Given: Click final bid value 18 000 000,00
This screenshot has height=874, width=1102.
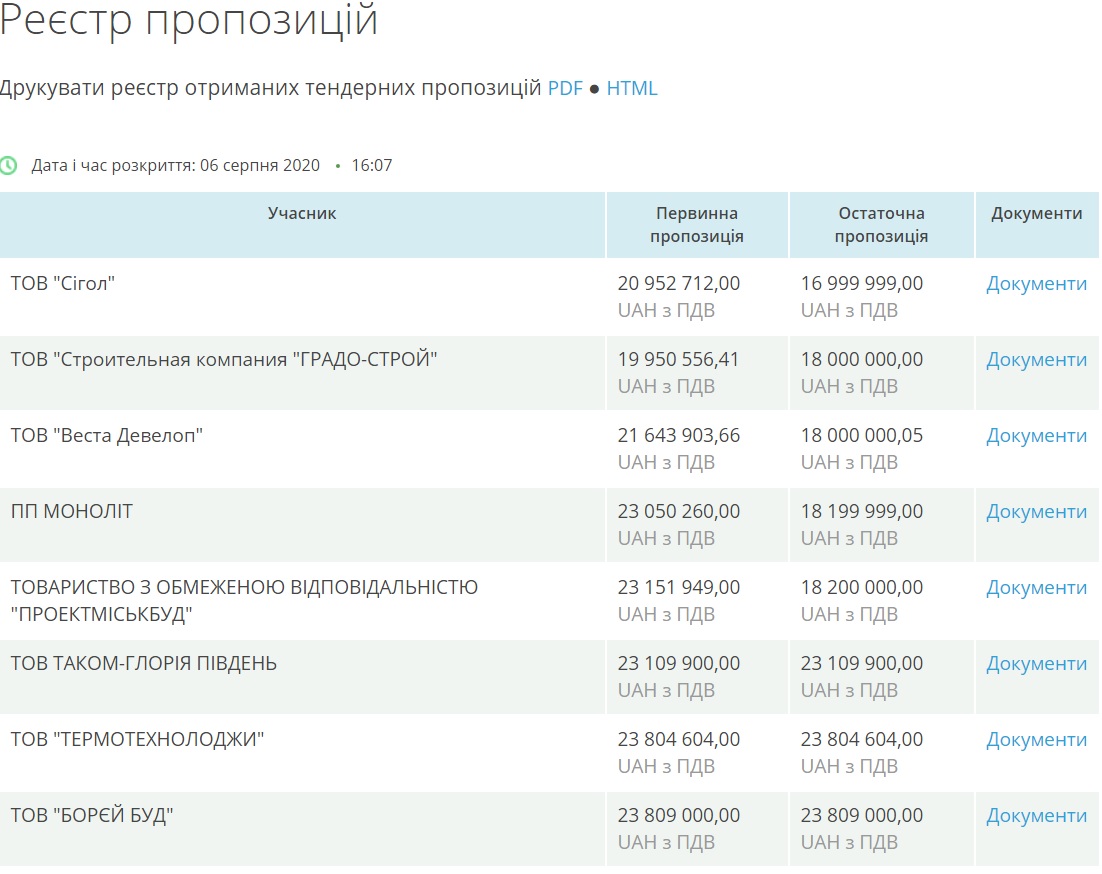Looking at the screenshot, I should coord(862,360).
